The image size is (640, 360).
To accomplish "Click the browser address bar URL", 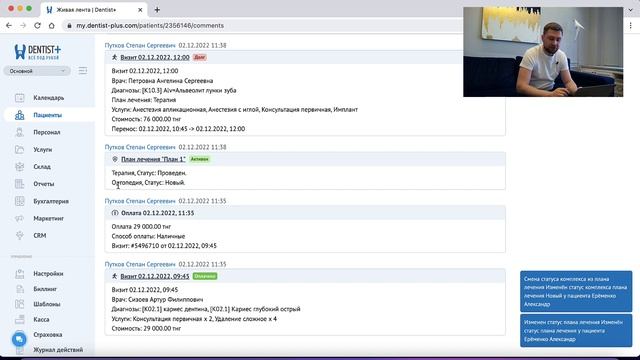I will pos(150,25).
